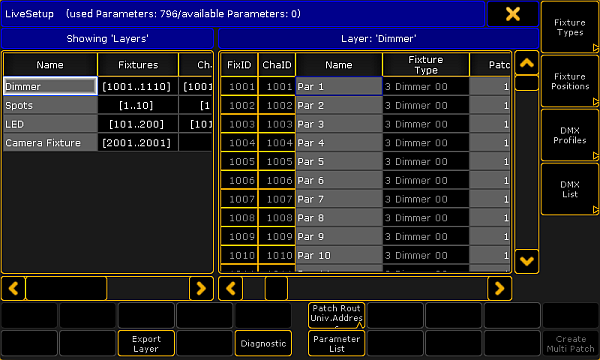Click the Diagnostic button
This screenshot has width=600, height=360.
(x=263, y=344)
